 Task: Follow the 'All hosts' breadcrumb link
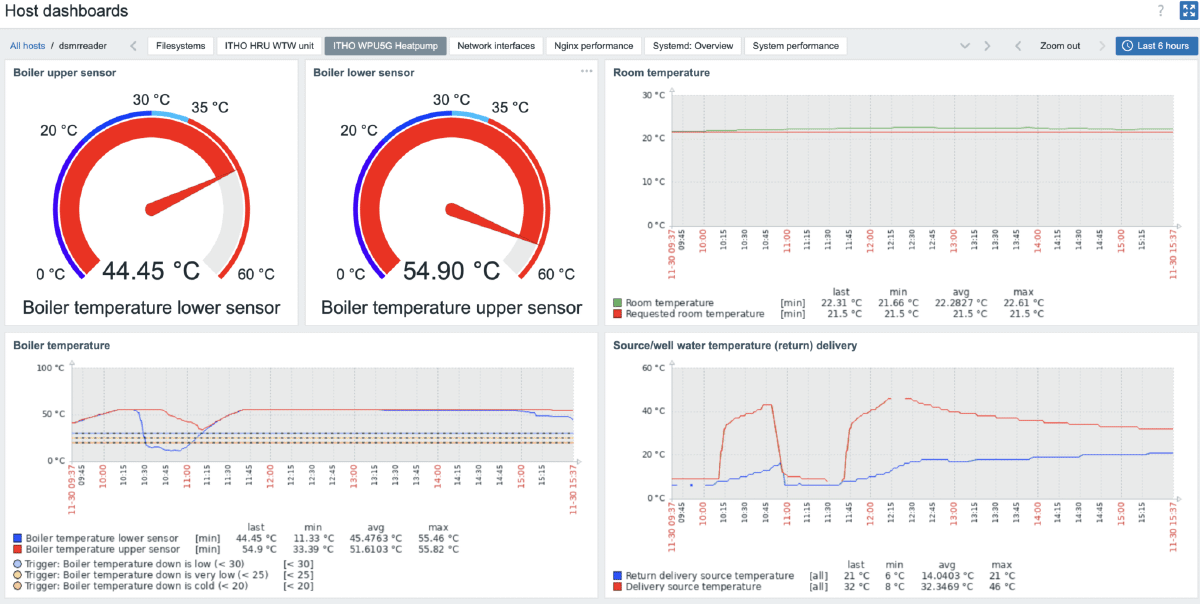tap(26, 45)
